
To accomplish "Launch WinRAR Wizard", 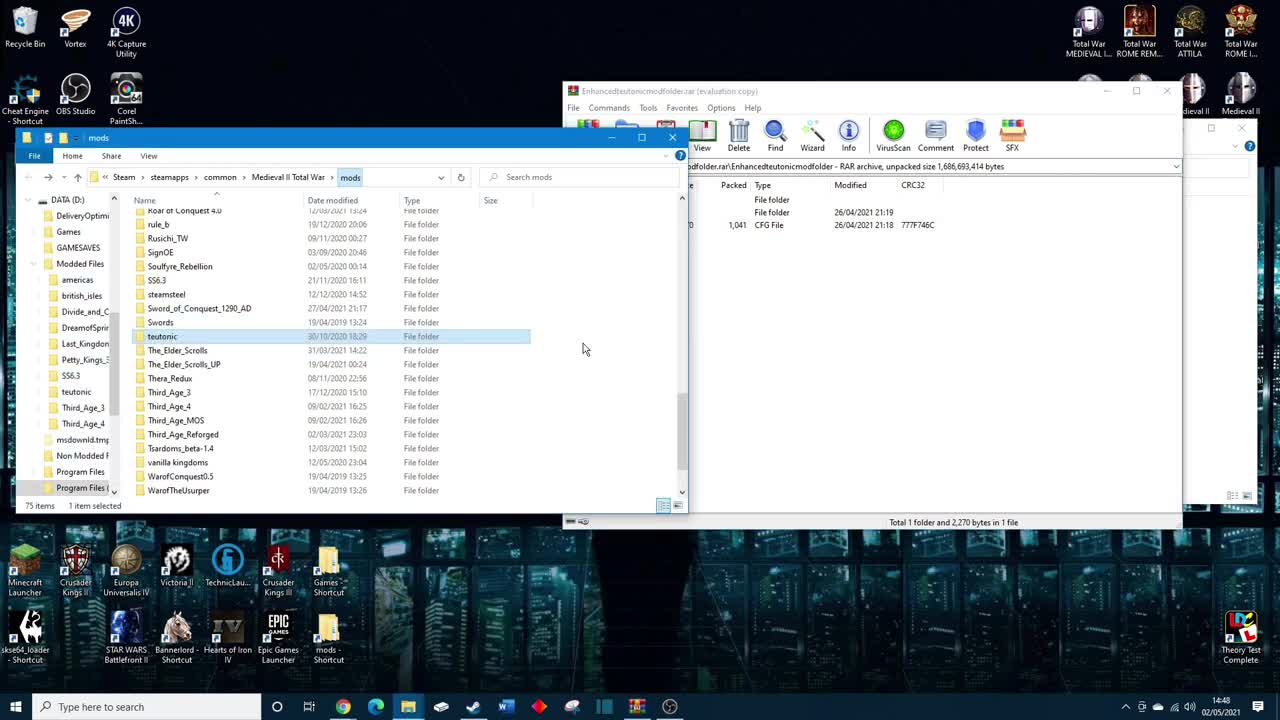I will pyautogui.click(x=812, y=136).
